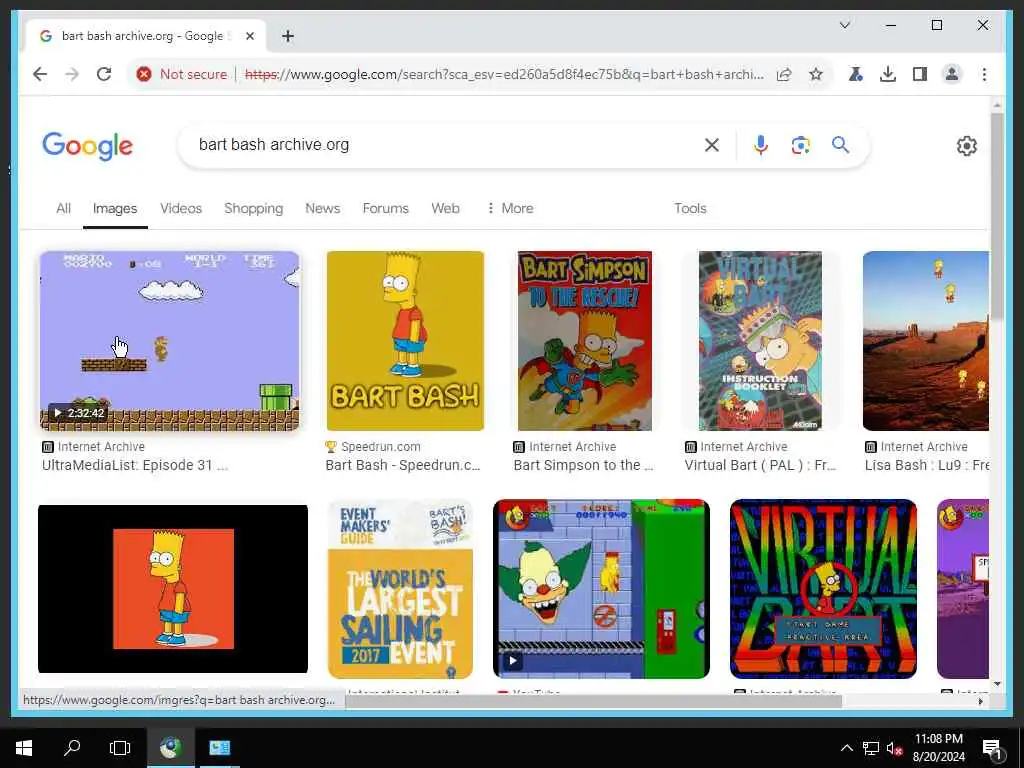Click the Speedrun.com source label
1024x768 pixels.
381,447
